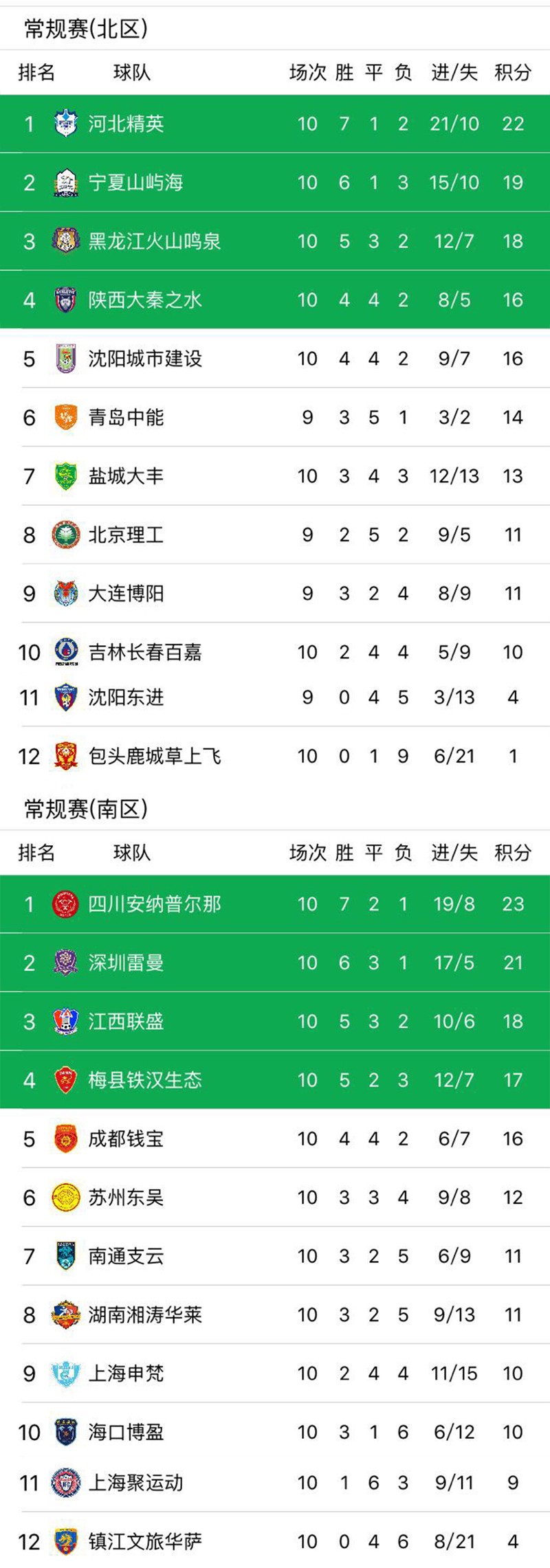550x1568 pixels.
Task: Select the 四川安纳普尔那 red team logo
Action: tap(66, 904)
